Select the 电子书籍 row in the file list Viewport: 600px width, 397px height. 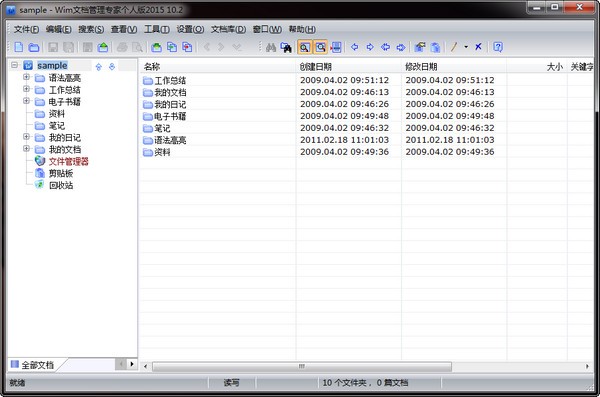pos(366,116)
